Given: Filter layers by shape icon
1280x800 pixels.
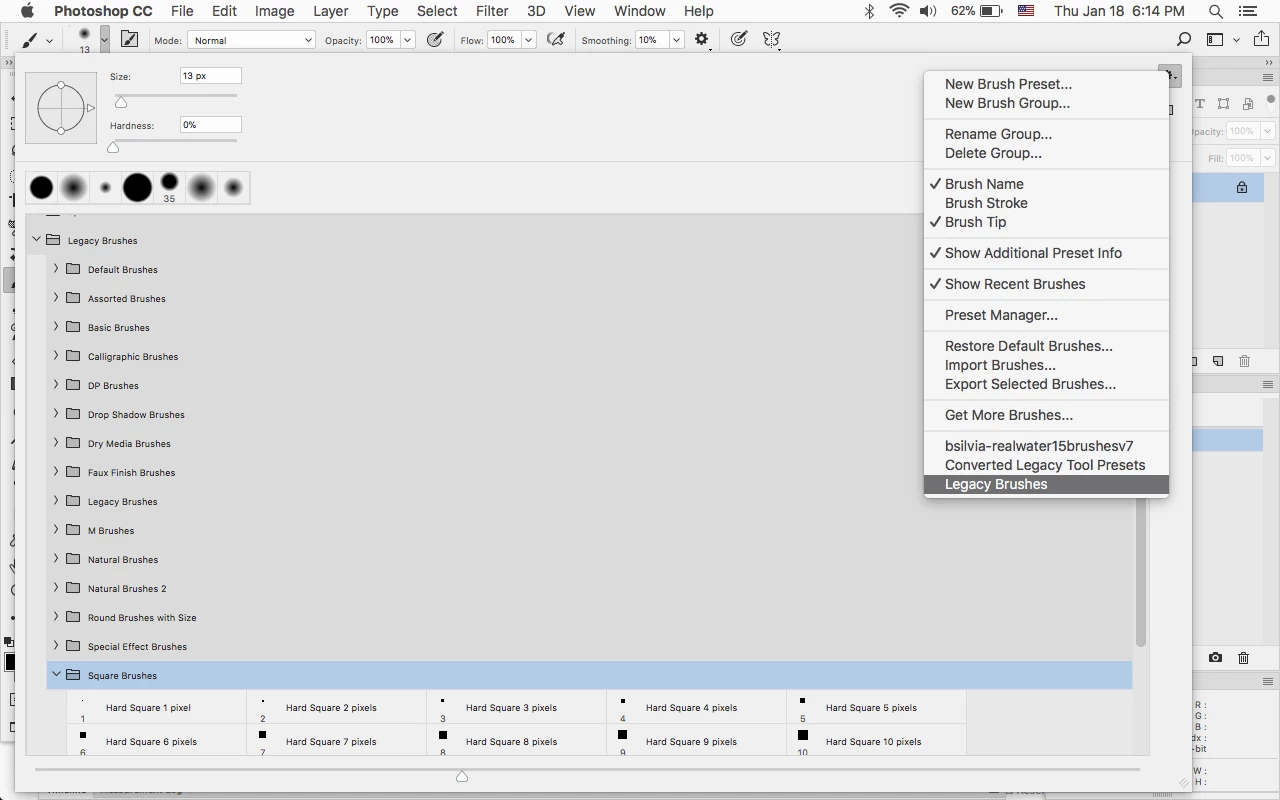Looking at the screenshot, I should click(1224, 103).
